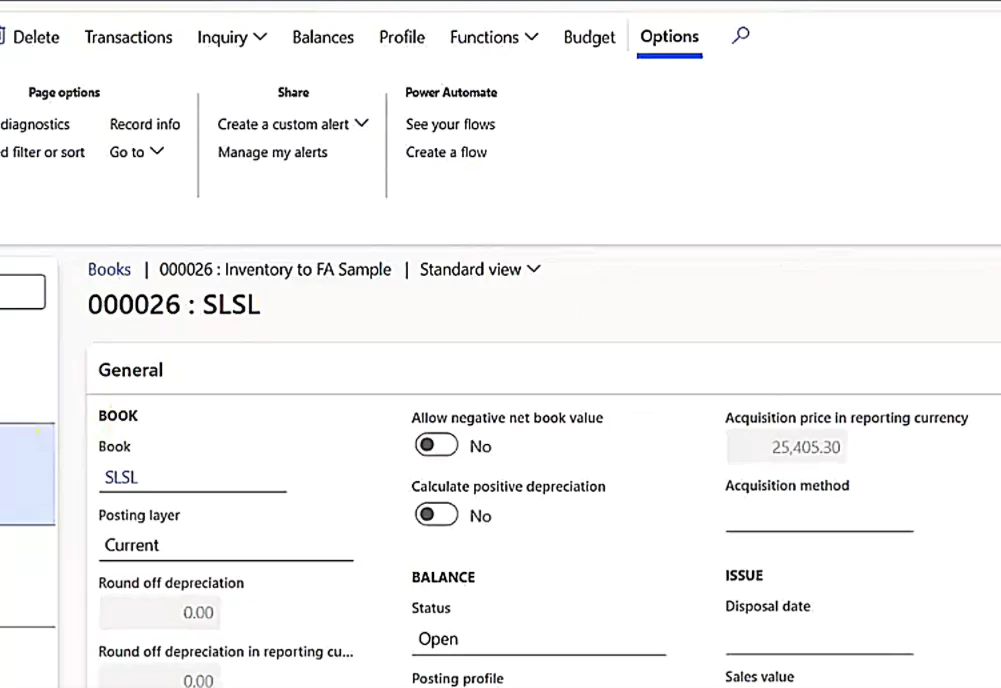The height and width of the screenshot is (688, 1001).
Task: Click the Status field showing Open
Action: 538,639
